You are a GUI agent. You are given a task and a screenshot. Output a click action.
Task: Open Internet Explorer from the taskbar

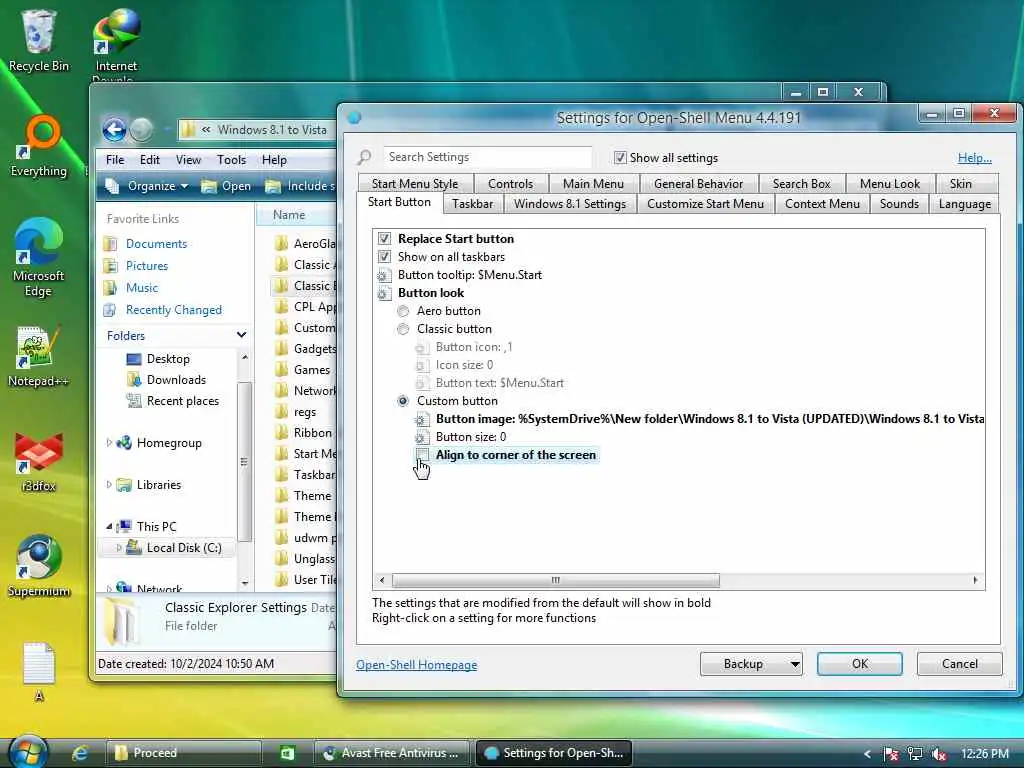pyautogui.click(x=80, y=753)
